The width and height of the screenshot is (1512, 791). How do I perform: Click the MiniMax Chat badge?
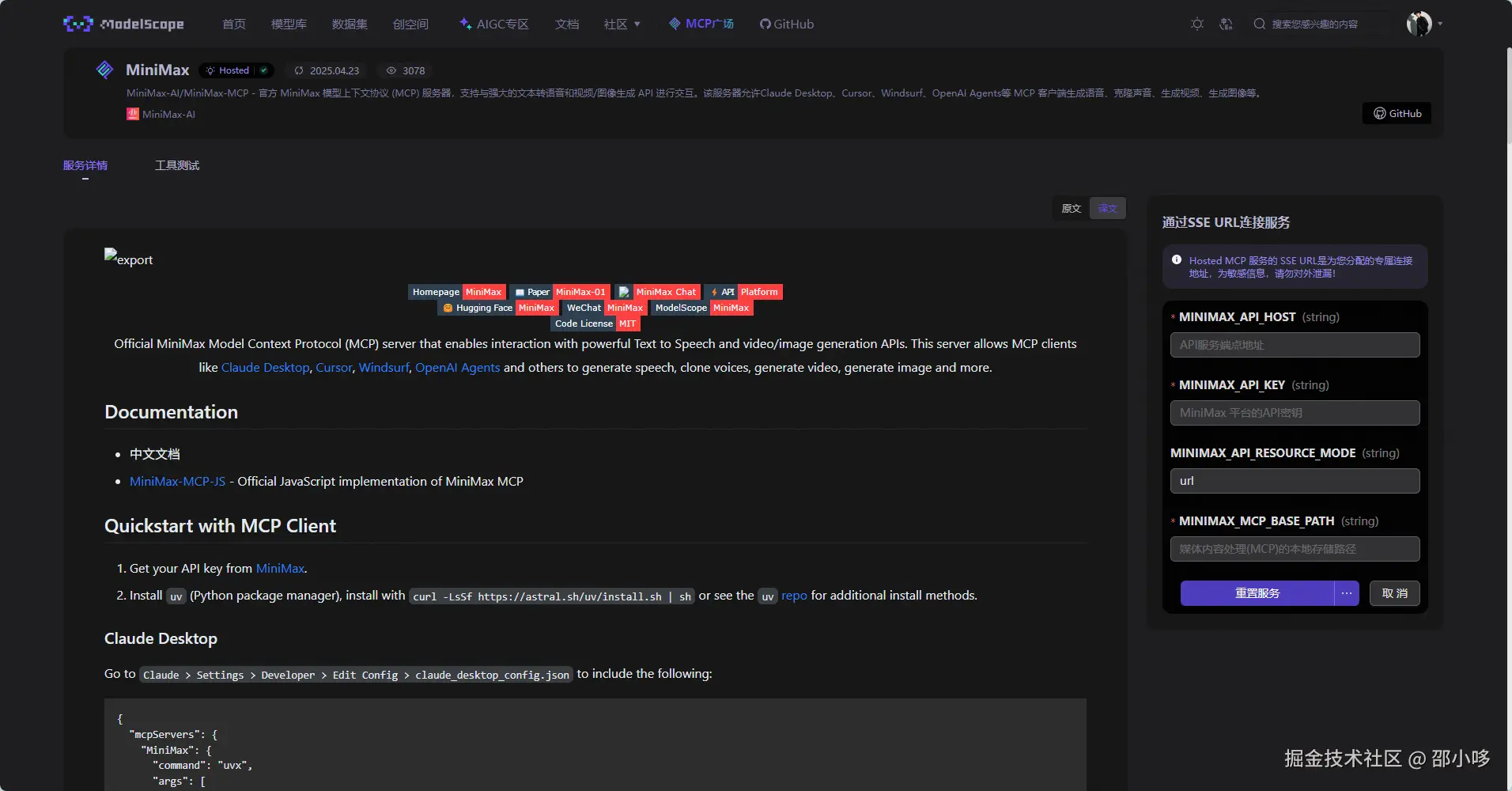pyautogui.click(x=657, y=292)
